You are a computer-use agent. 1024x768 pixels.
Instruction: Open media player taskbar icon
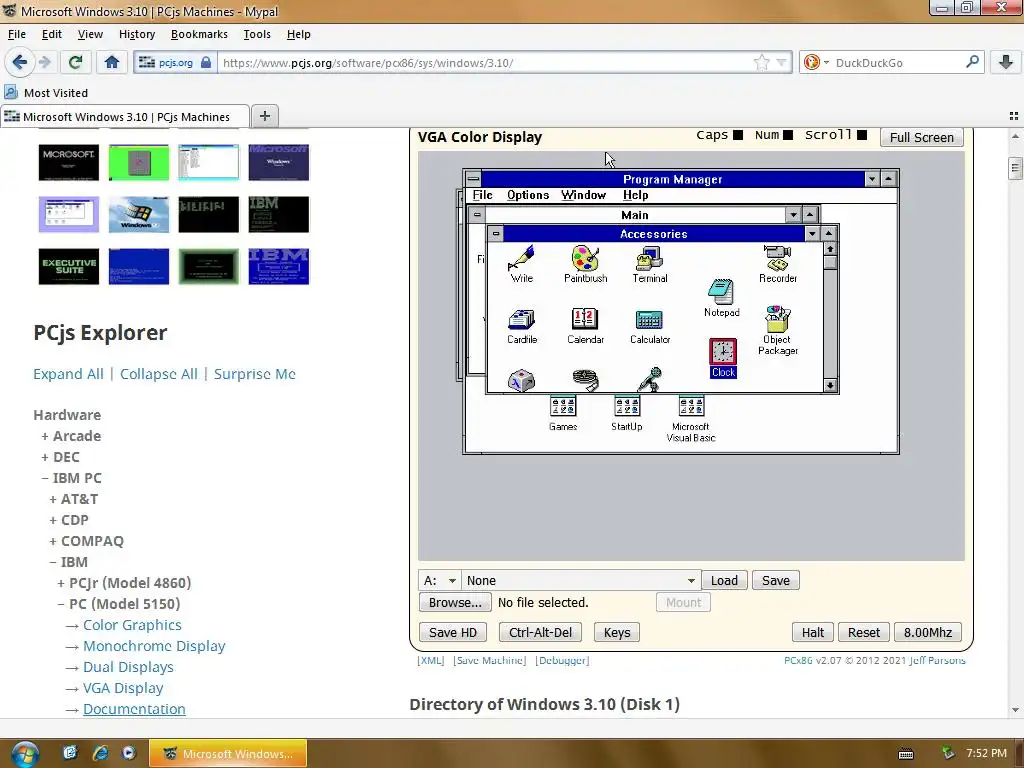click(129, 753)
